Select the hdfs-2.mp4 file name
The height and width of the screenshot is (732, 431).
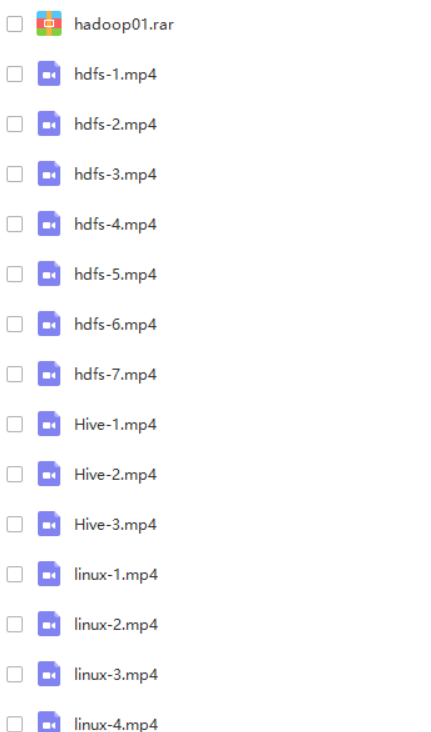pos(115,125)
